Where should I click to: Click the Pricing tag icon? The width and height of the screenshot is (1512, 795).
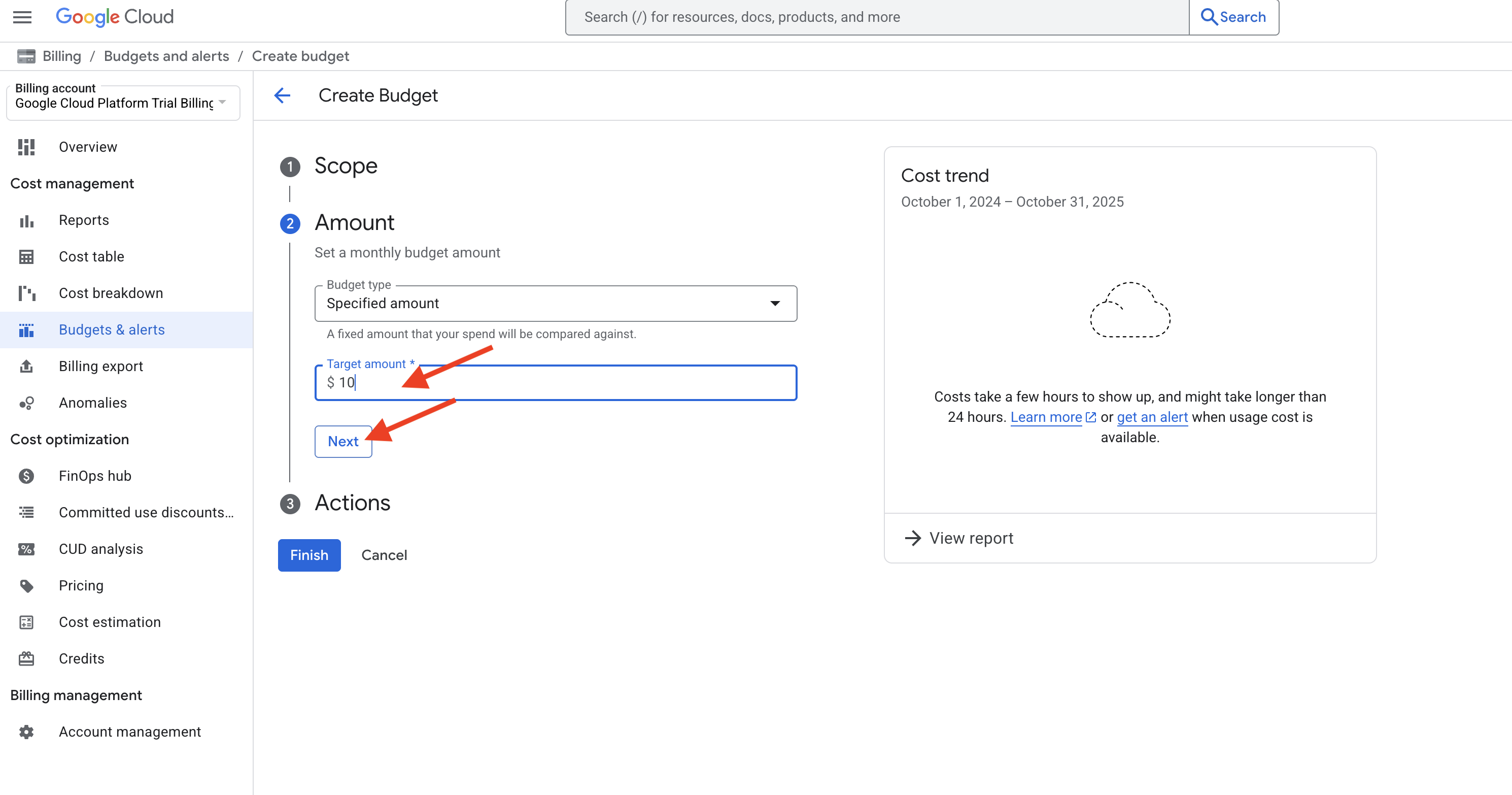(x=26, y=585)
